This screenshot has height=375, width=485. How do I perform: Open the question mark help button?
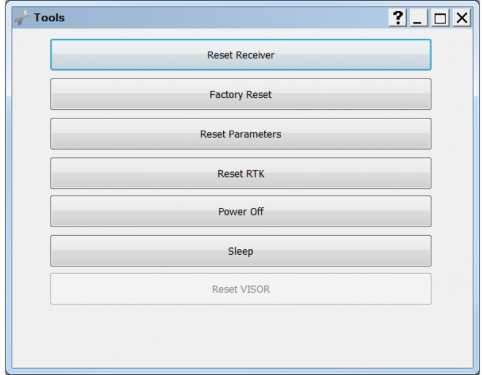[397, 18]
